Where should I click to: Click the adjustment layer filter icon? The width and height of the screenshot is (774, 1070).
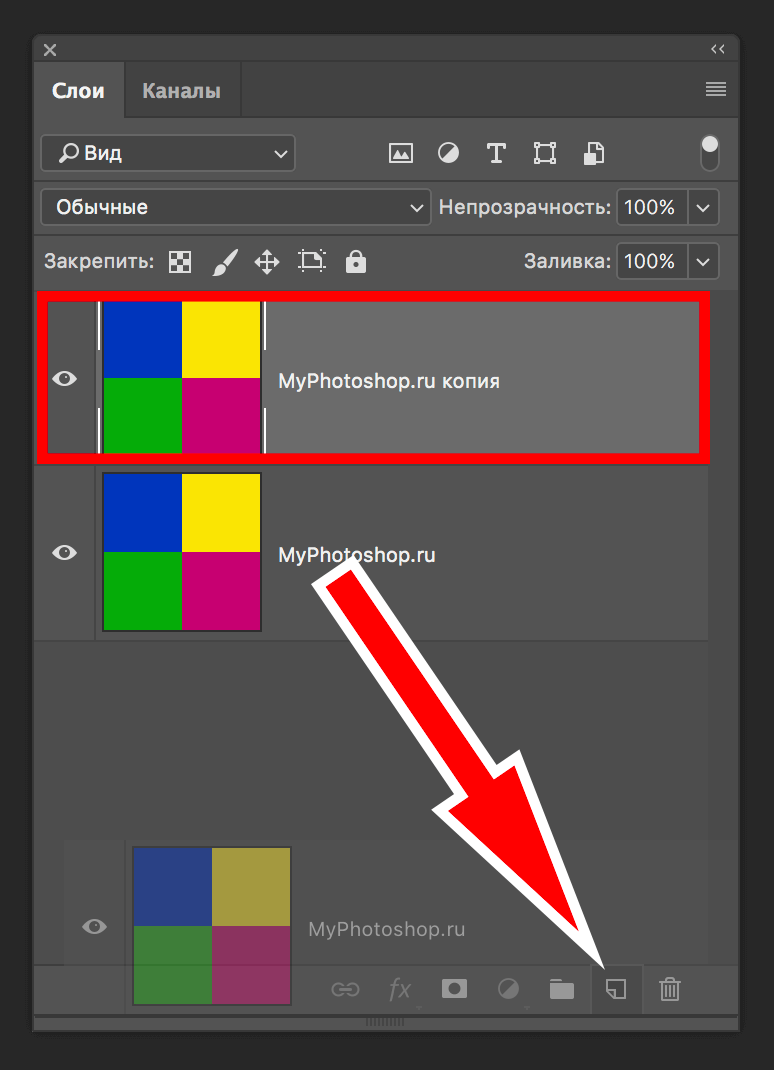[x=449, y=153]
